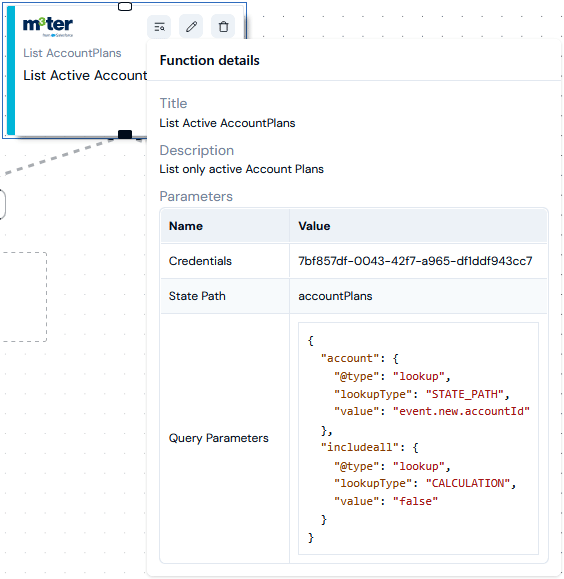The image size is (564, 579).
Task: Click the Credentials row label
Action: click(x=200, y=261)
